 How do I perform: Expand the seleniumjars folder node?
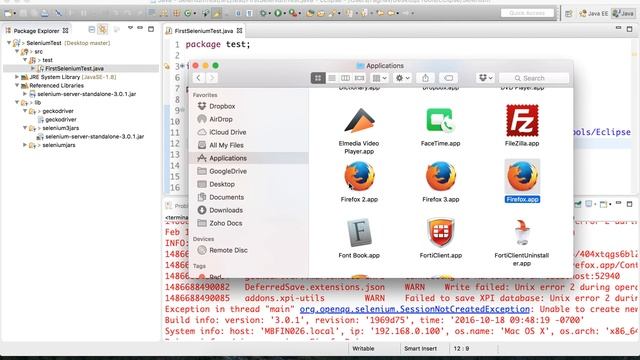[x=25, y=145]
